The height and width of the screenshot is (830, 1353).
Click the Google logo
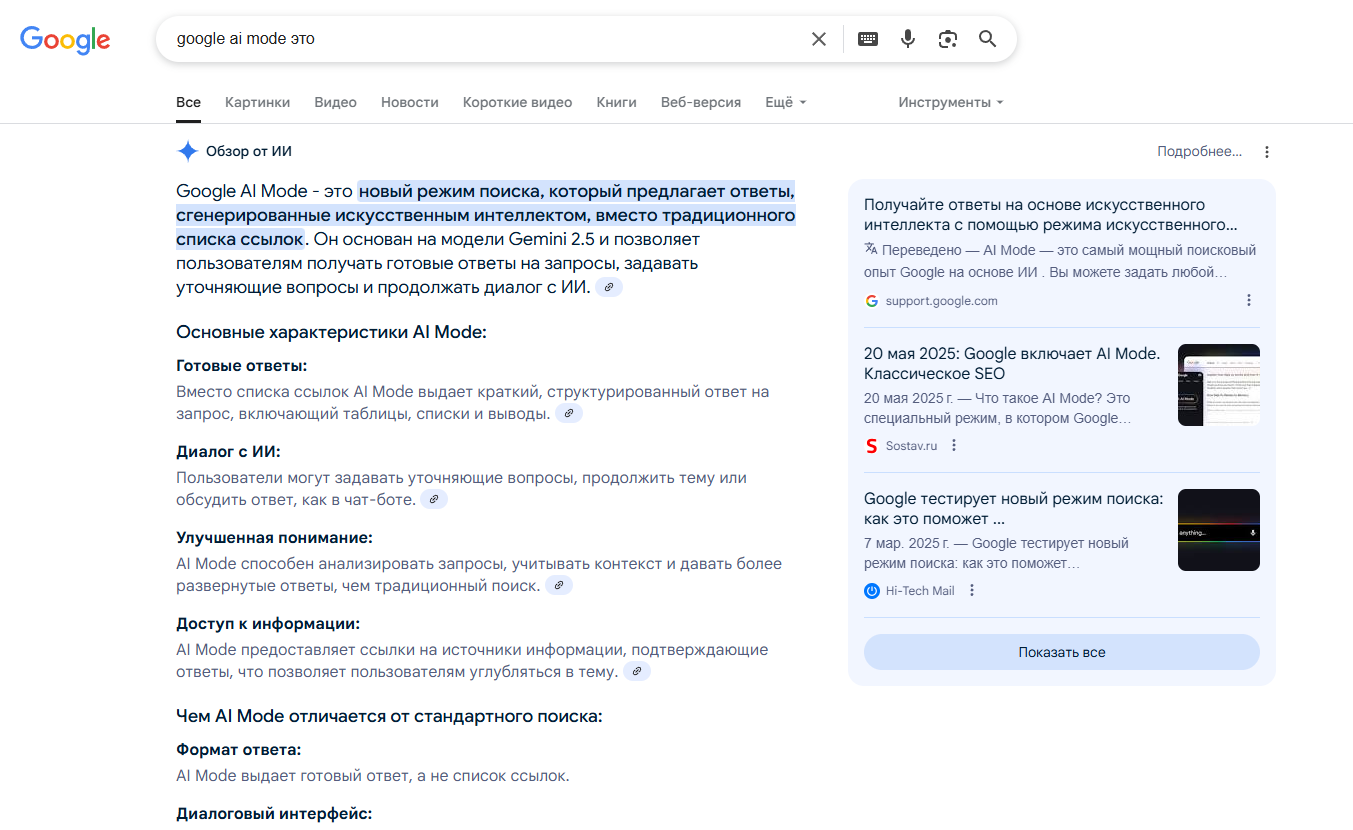tap(65, 39)
